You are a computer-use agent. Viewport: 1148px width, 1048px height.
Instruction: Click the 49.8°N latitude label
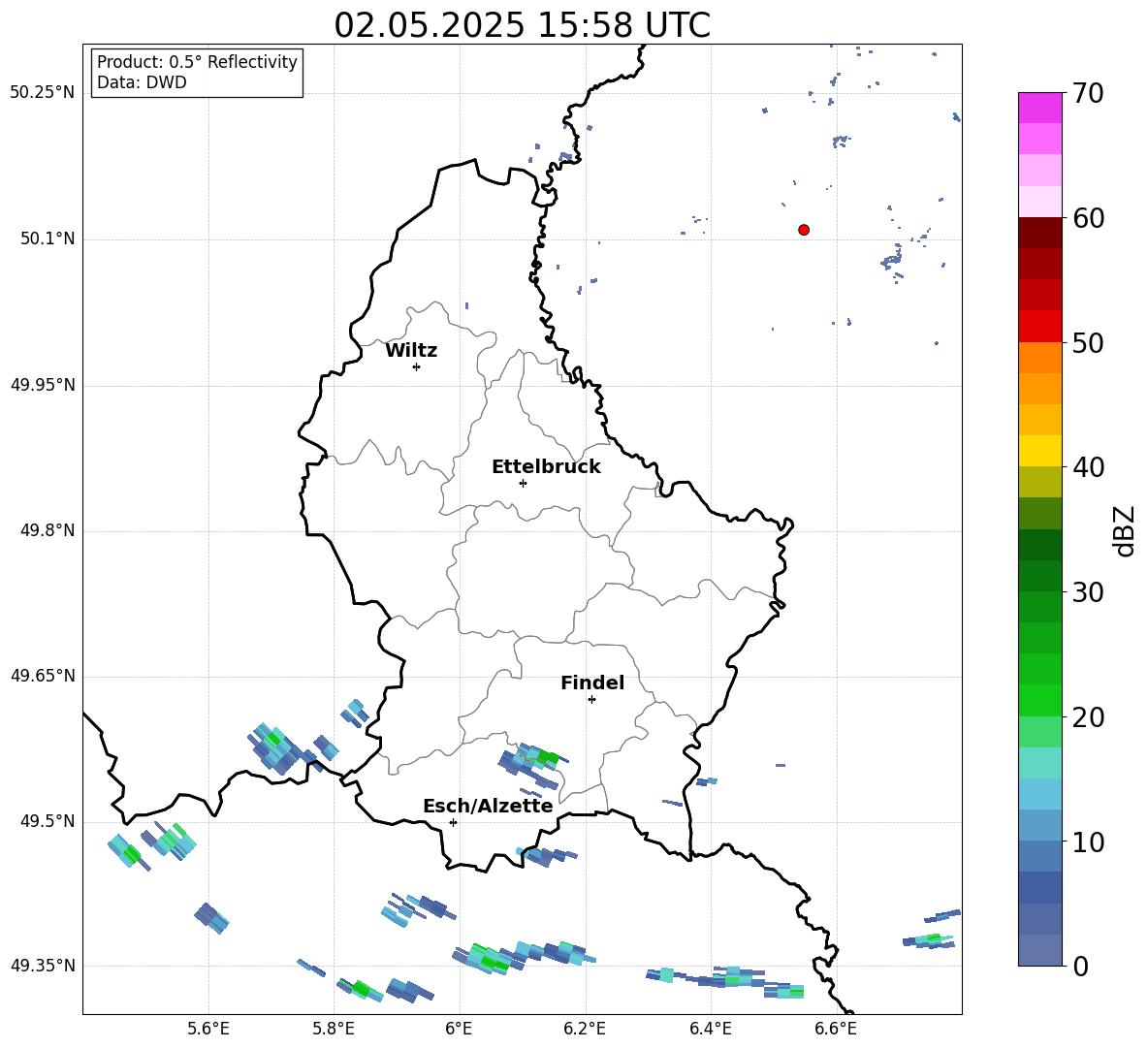pyautogui.click(x=48, y=530)
